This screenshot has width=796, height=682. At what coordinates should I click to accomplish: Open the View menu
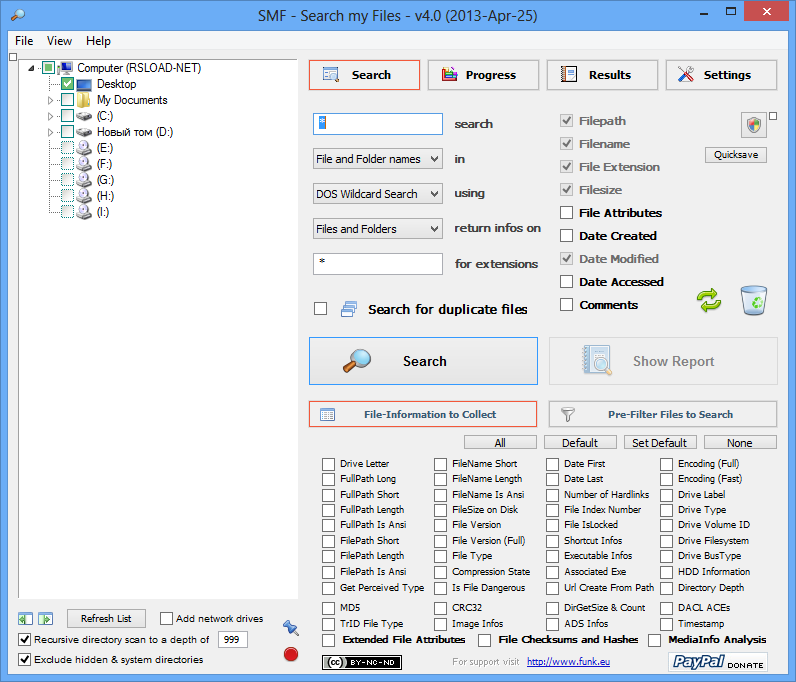59,41
